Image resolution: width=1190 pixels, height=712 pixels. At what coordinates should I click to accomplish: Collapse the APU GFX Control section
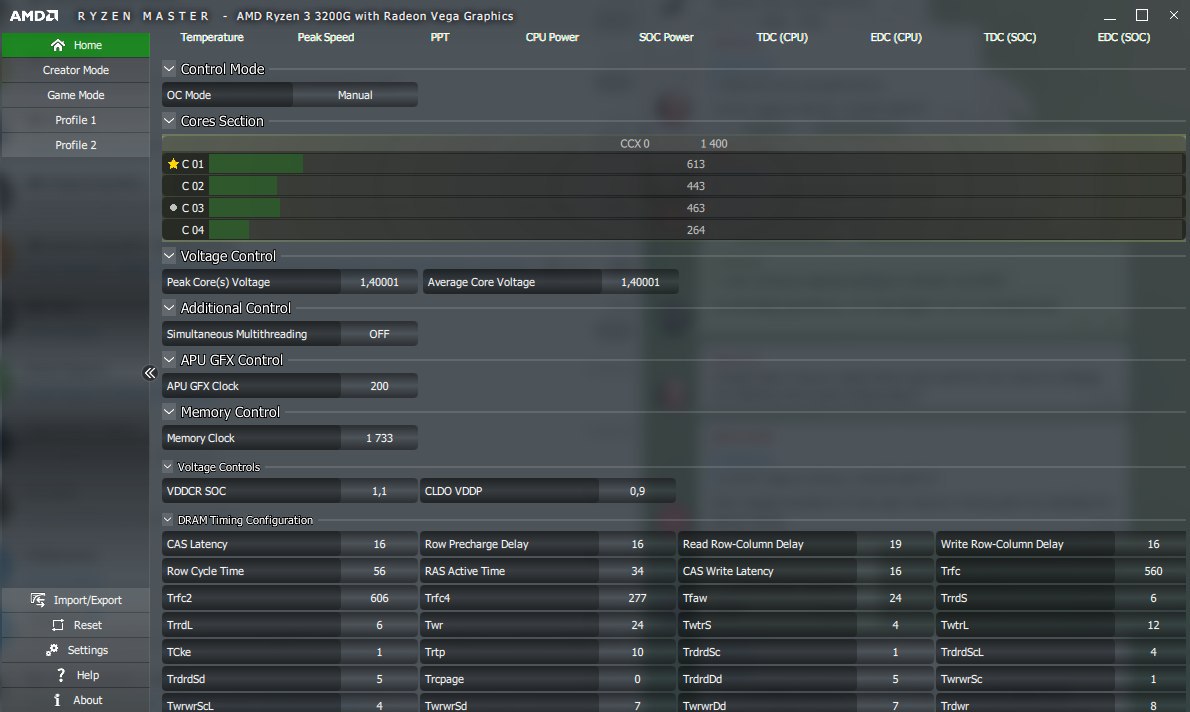[169, 360]
